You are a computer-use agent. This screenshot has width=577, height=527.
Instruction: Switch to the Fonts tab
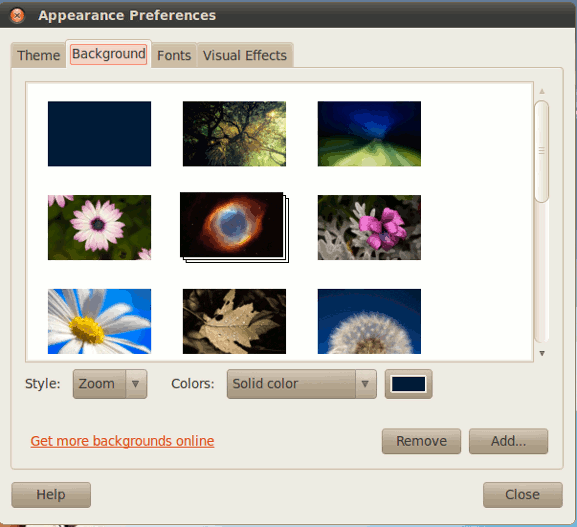(174, 56)
